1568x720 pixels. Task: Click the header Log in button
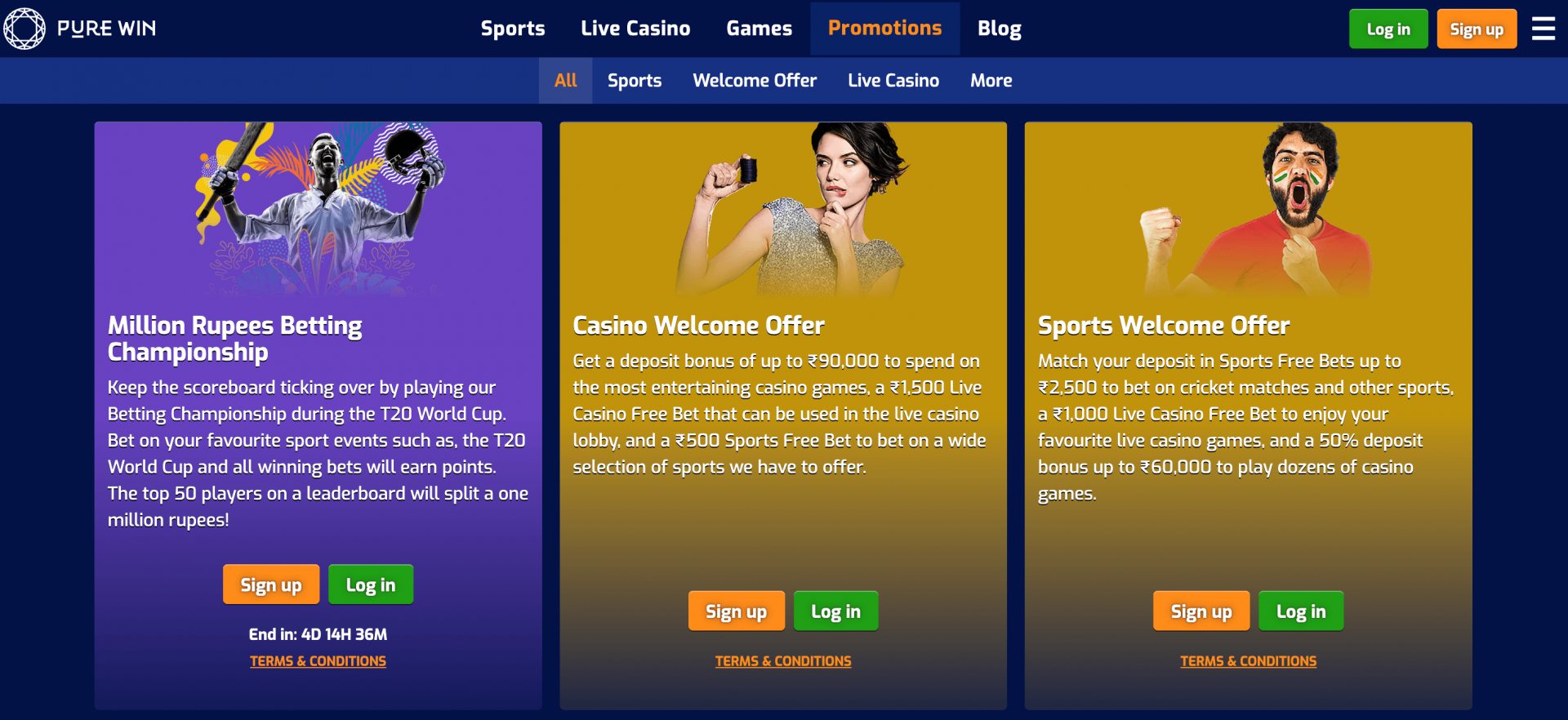coord(1388,29)
